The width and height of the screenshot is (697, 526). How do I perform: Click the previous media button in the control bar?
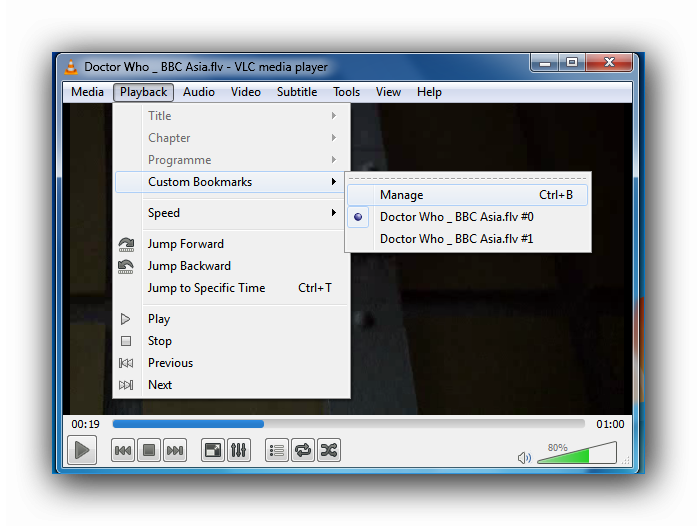pos(123,450)
